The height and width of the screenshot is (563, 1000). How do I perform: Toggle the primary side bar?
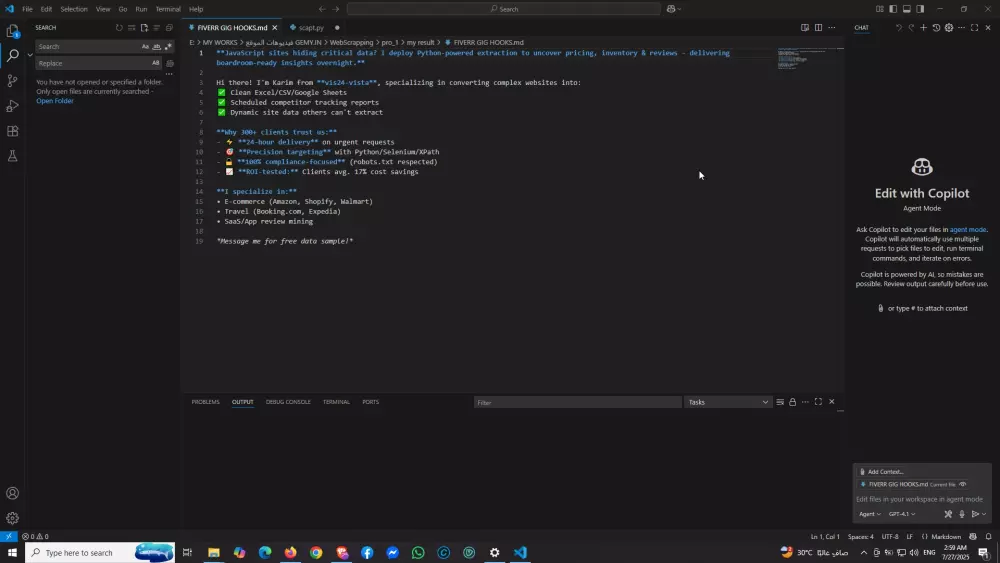tap(893, 9)
